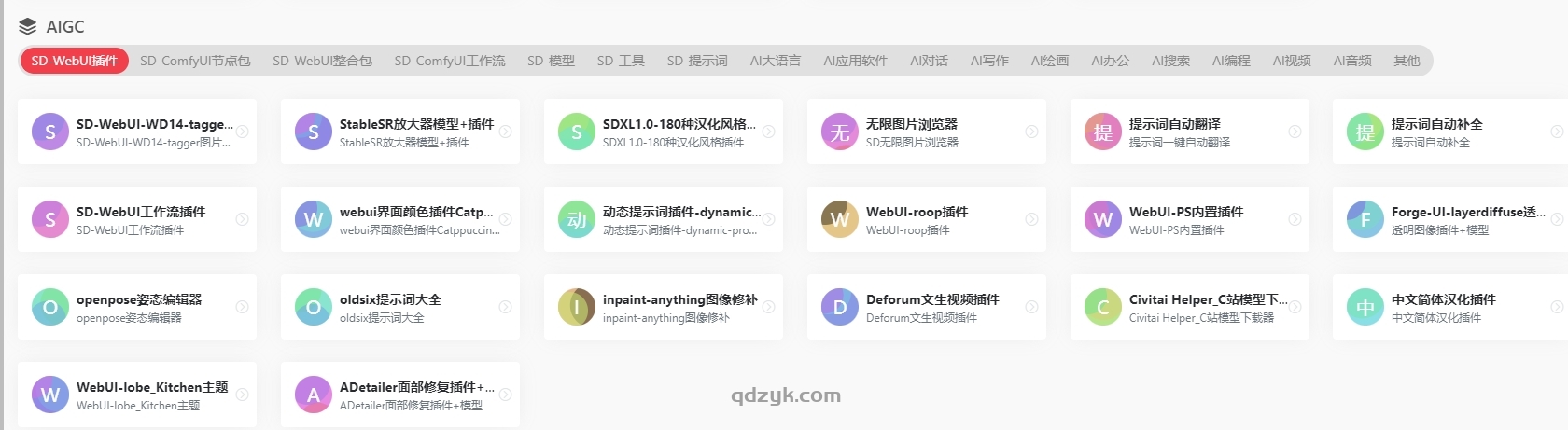Click the subtitle 透明图像插件+模型
1568x430 pixels.
coord(1439,230)
